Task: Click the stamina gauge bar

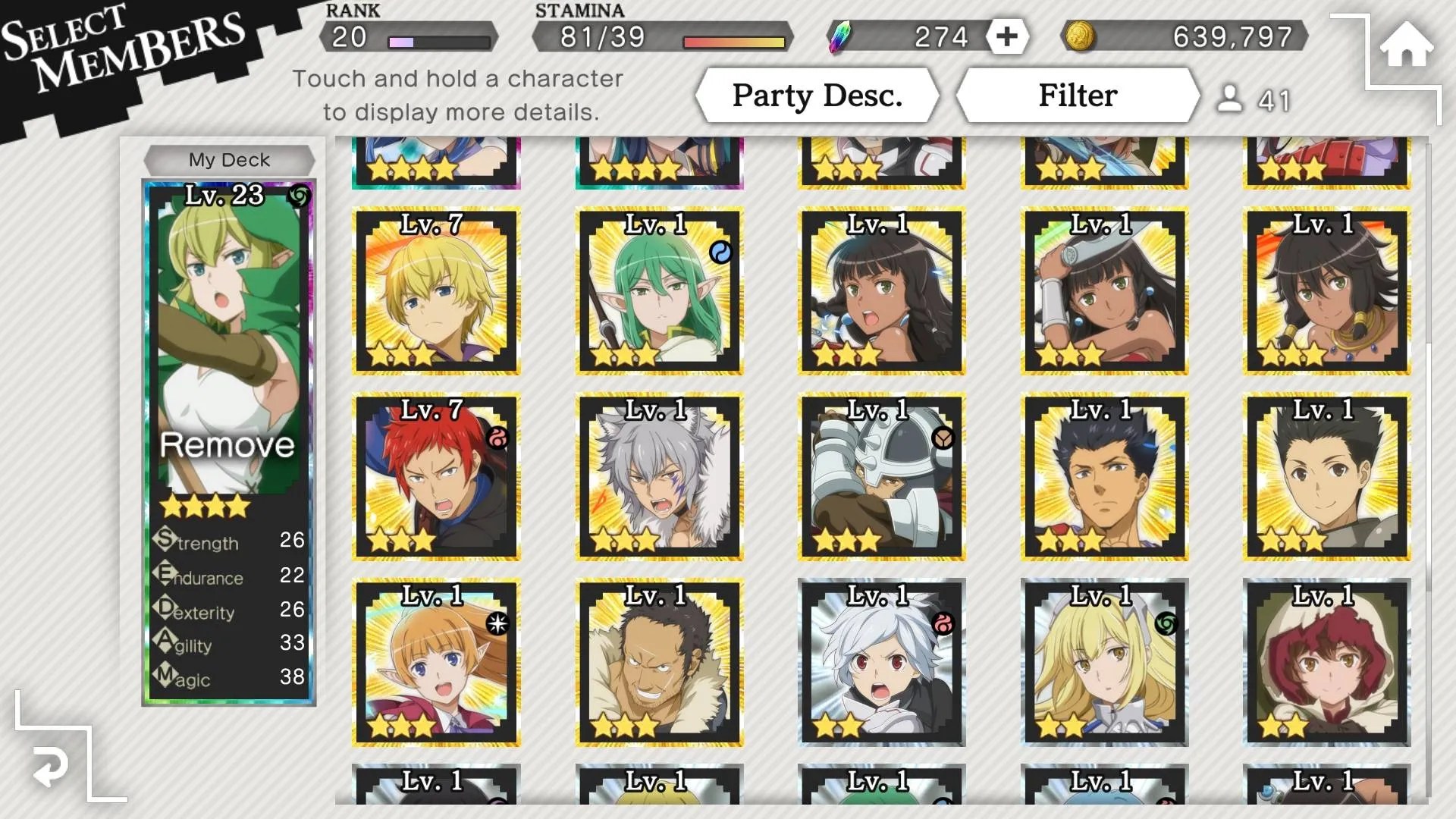Action: pyautogui.click(x=733, y=42)
